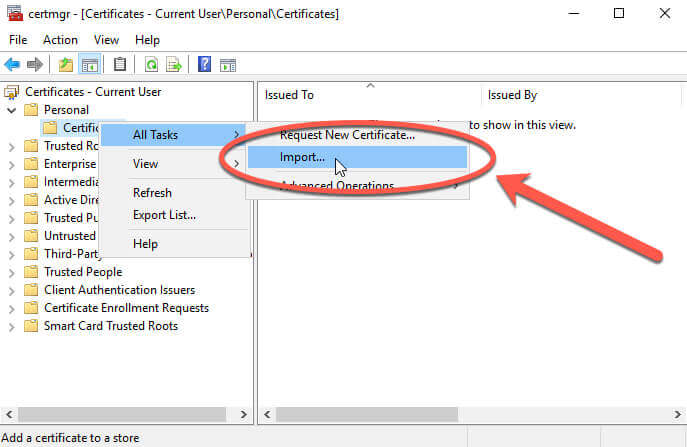This screenshot has height=447, width=687.
Task: Click the certmgr app icon in title bar
Action: coord(14,13)
